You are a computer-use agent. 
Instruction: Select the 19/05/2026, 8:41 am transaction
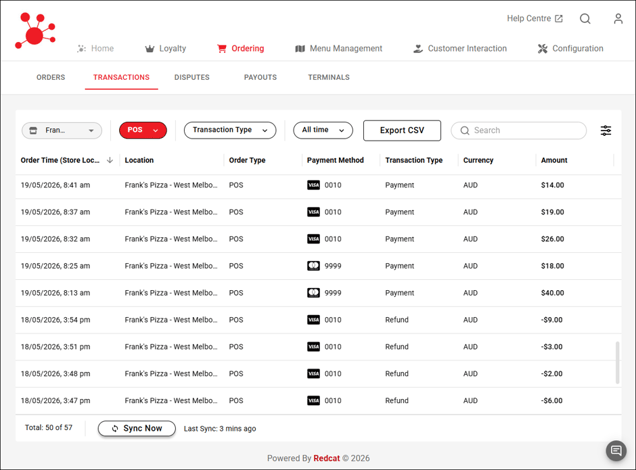(x=318, y=185)
